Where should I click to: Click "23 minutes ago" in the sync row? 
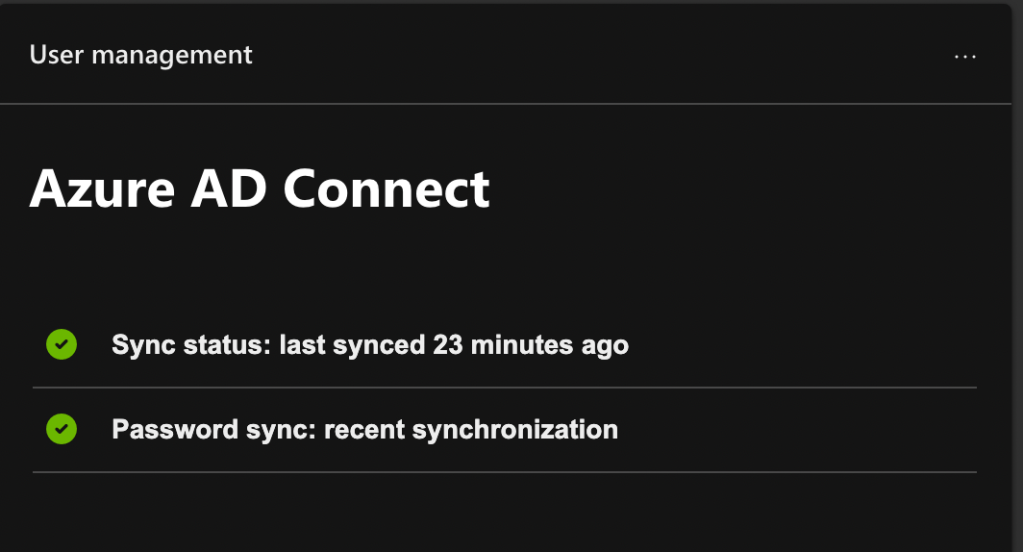tap(530, 346)
